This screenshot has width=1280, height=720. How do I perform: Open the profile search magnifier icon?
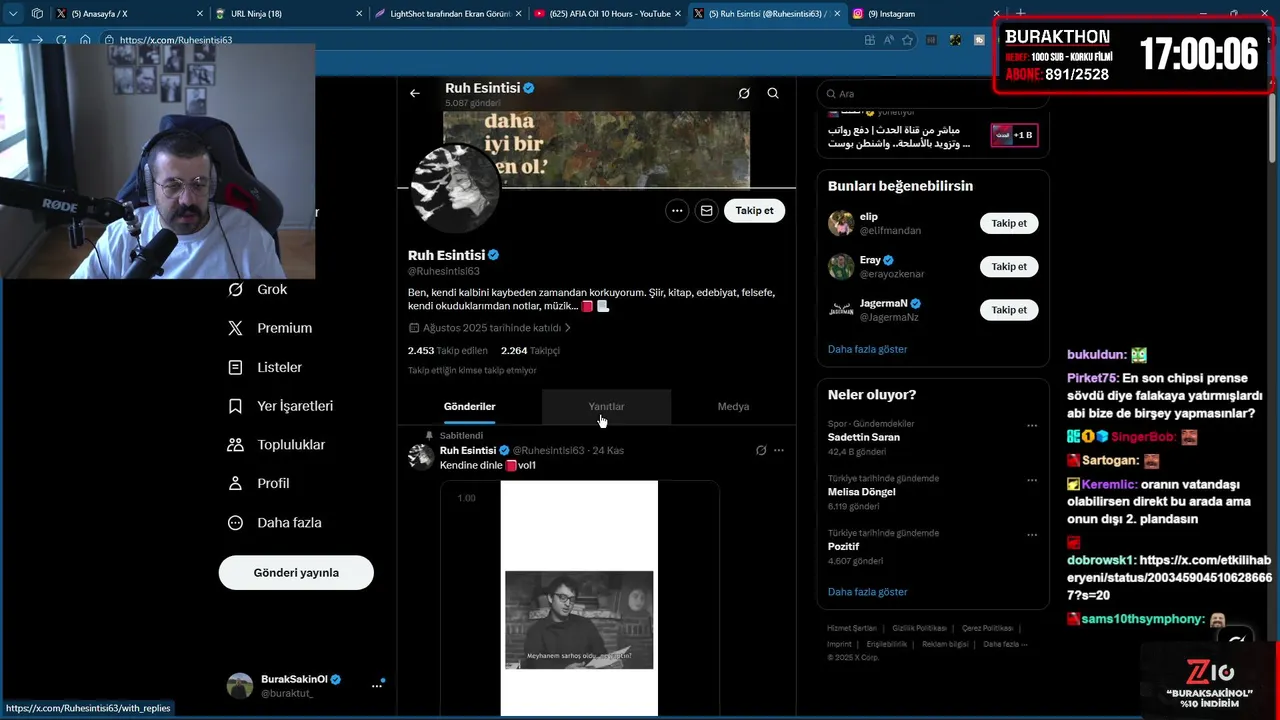coord(773,93)
